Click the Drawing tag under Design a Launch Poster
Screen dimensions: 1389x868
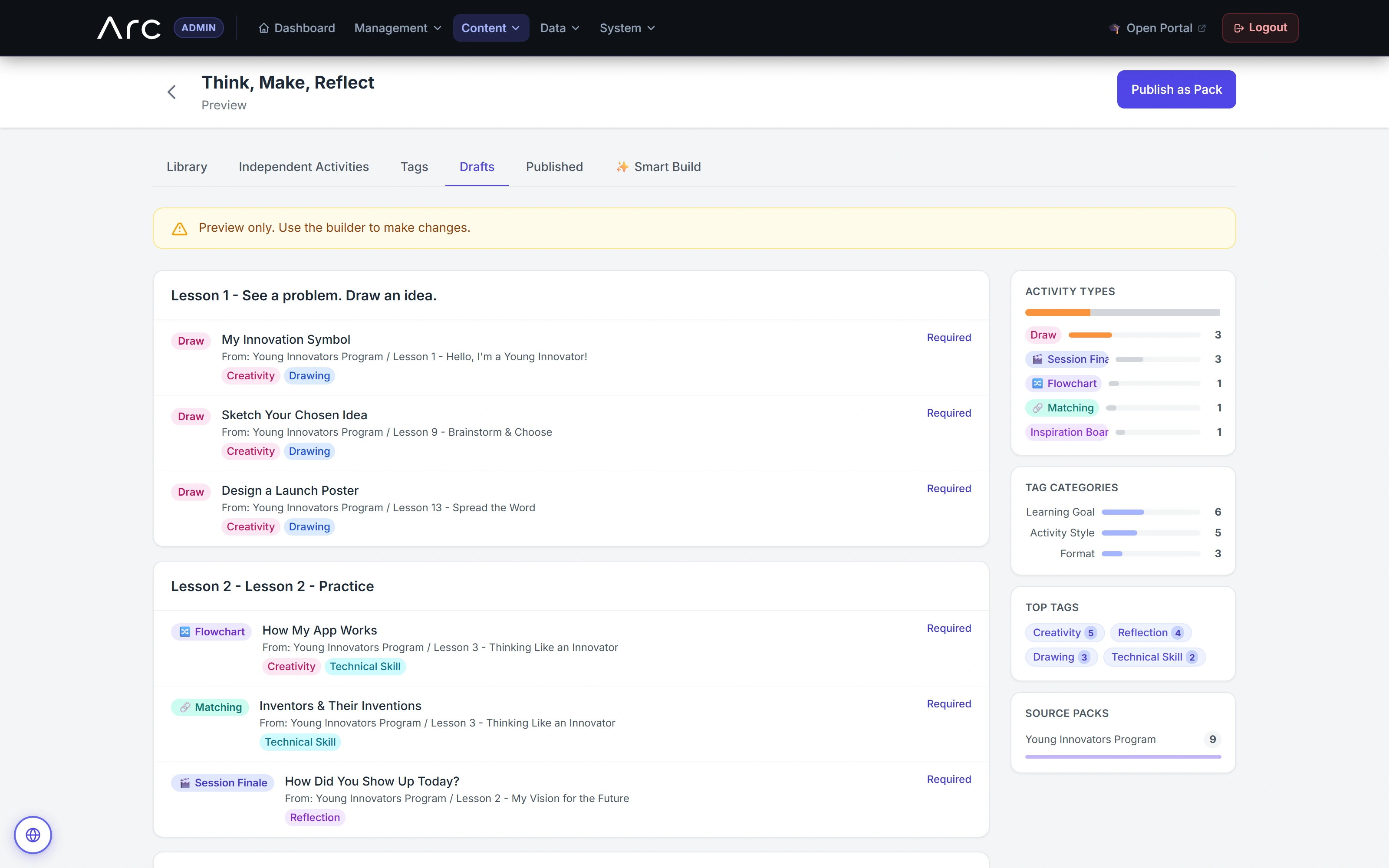coord(309,526)
